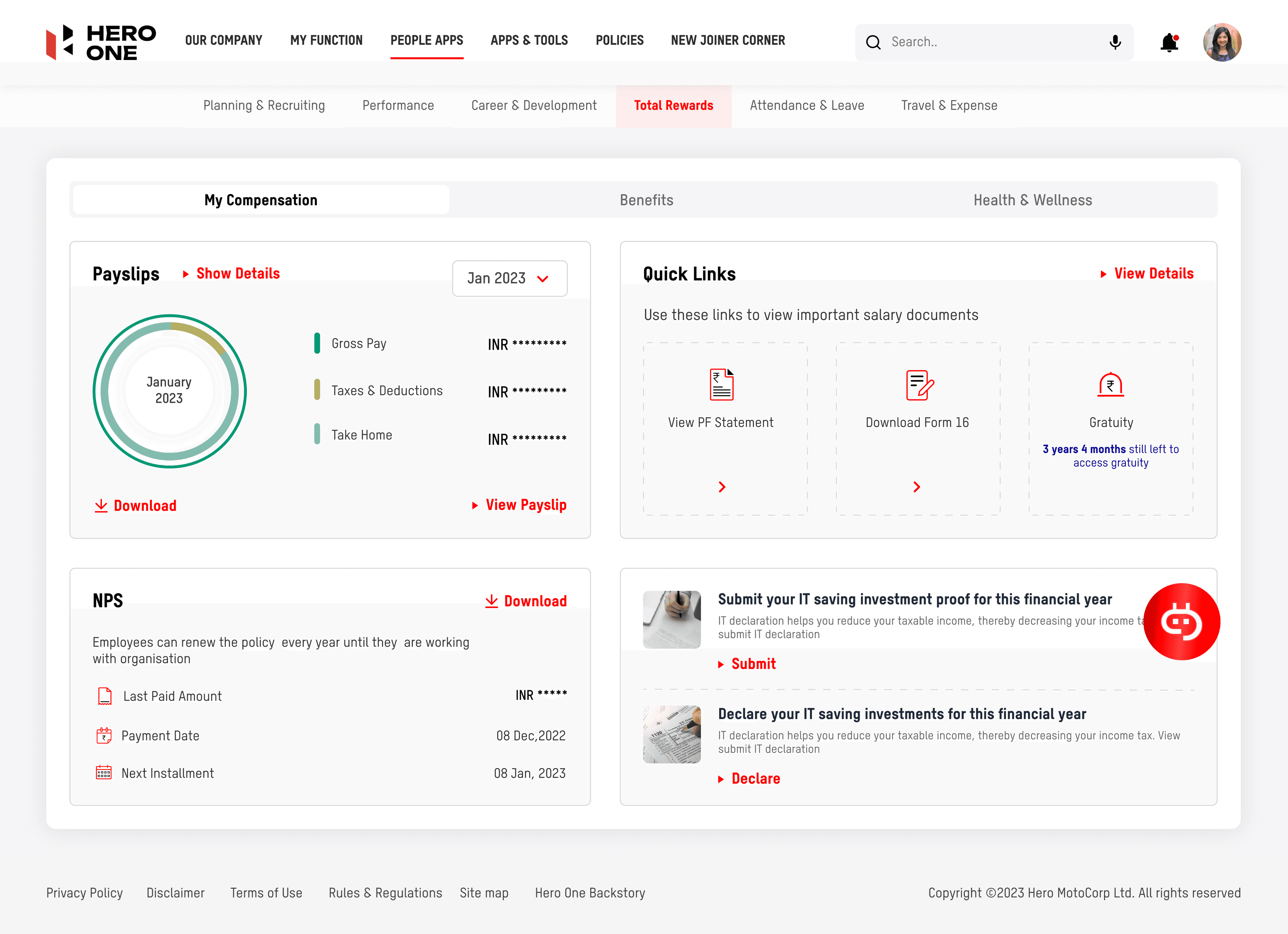Click the Hero One logo

click(101, 42)
